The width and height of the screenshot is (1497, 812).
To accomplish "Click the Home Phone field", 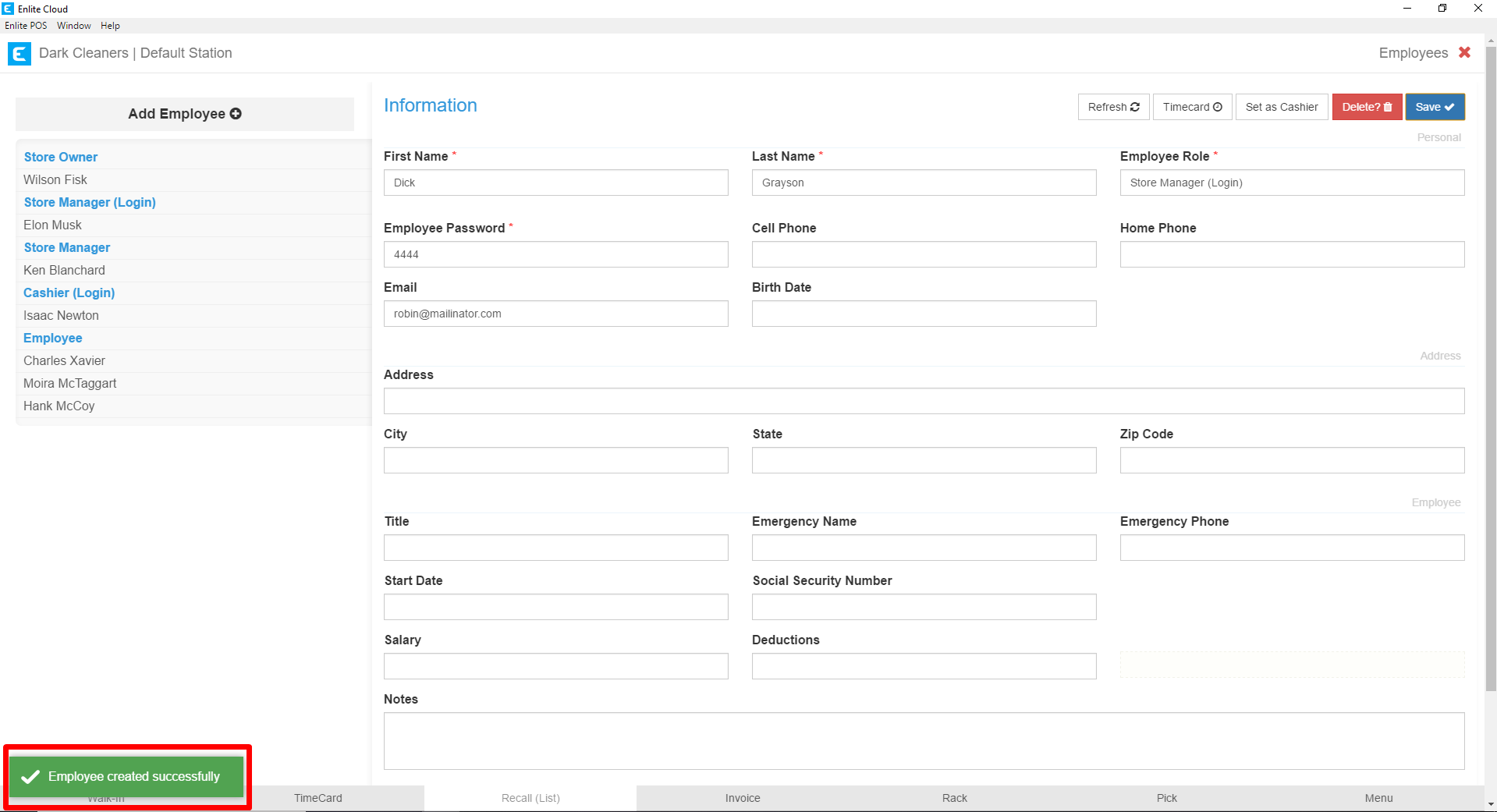I will click(1292, 254).
